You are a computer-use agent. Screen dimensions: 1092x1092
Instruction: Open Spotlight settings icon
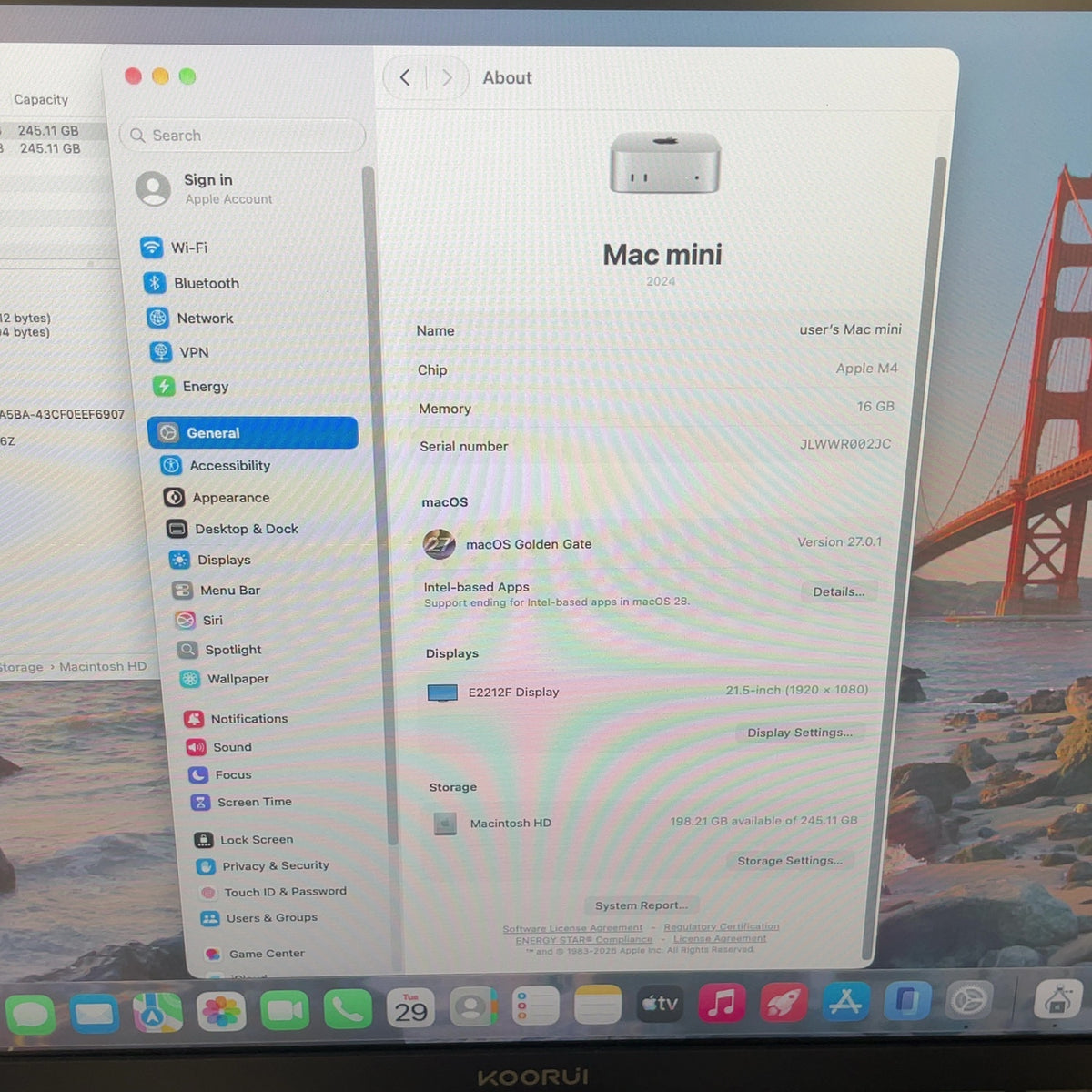point(187,649)
